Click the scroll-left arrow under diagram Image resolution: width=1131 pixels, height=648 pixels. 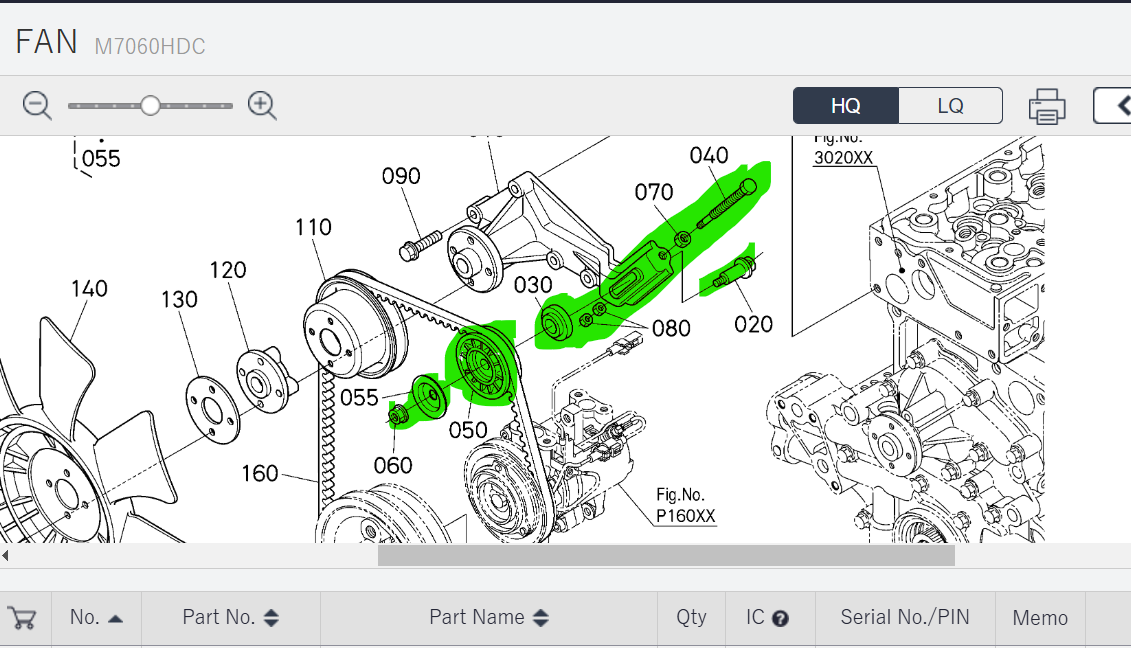6,555
